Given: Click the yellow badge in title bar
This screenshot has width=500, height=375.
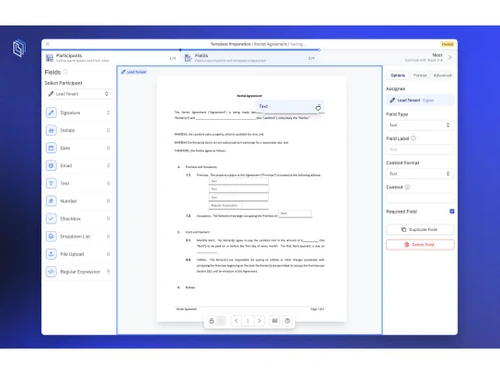Looking at the screenshot, I should coord(447,44).
